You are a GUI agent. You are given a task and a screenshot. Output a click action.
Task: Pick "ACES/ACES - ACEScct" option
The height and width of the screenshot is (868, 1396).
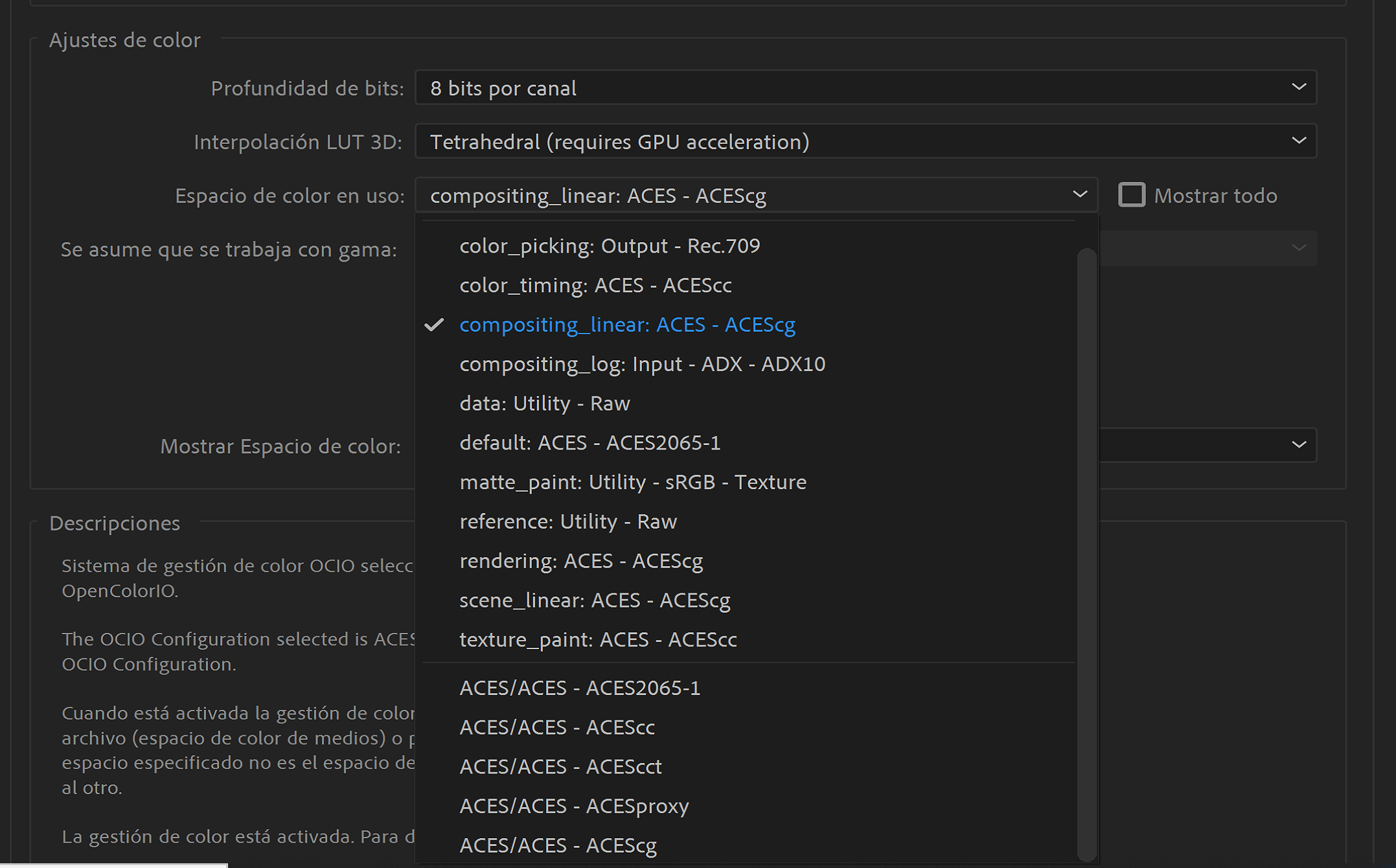[560, 766]
